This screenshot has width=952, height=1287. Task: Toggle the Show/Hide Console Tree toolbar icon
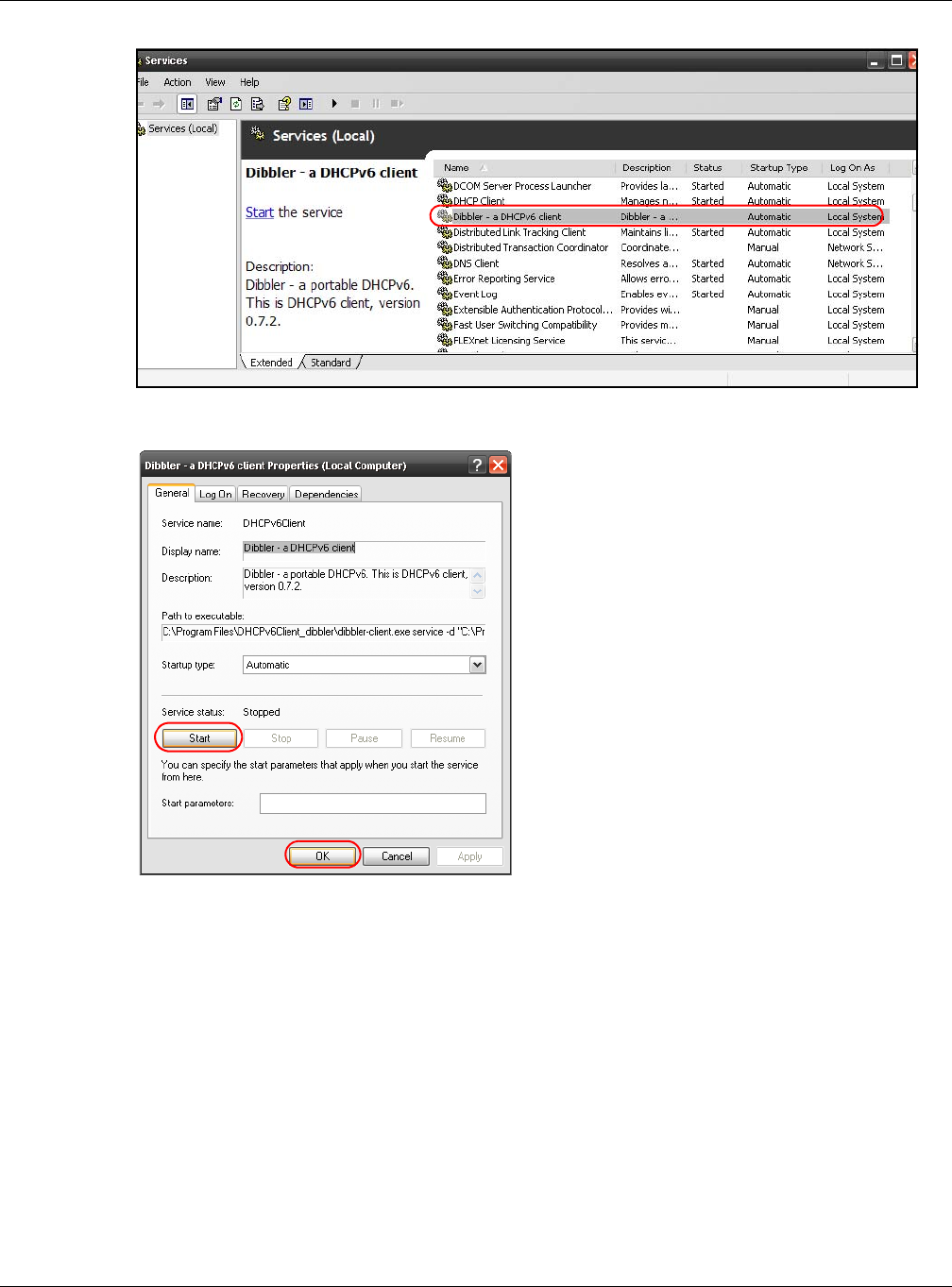coord(188,104)
